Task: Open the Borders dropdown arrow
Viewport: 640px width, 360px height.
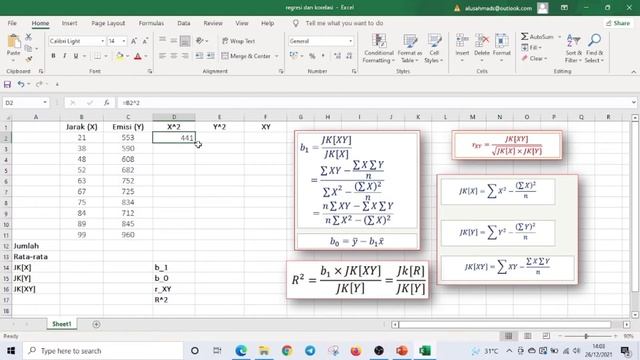Action: click(x=106, y=56)
